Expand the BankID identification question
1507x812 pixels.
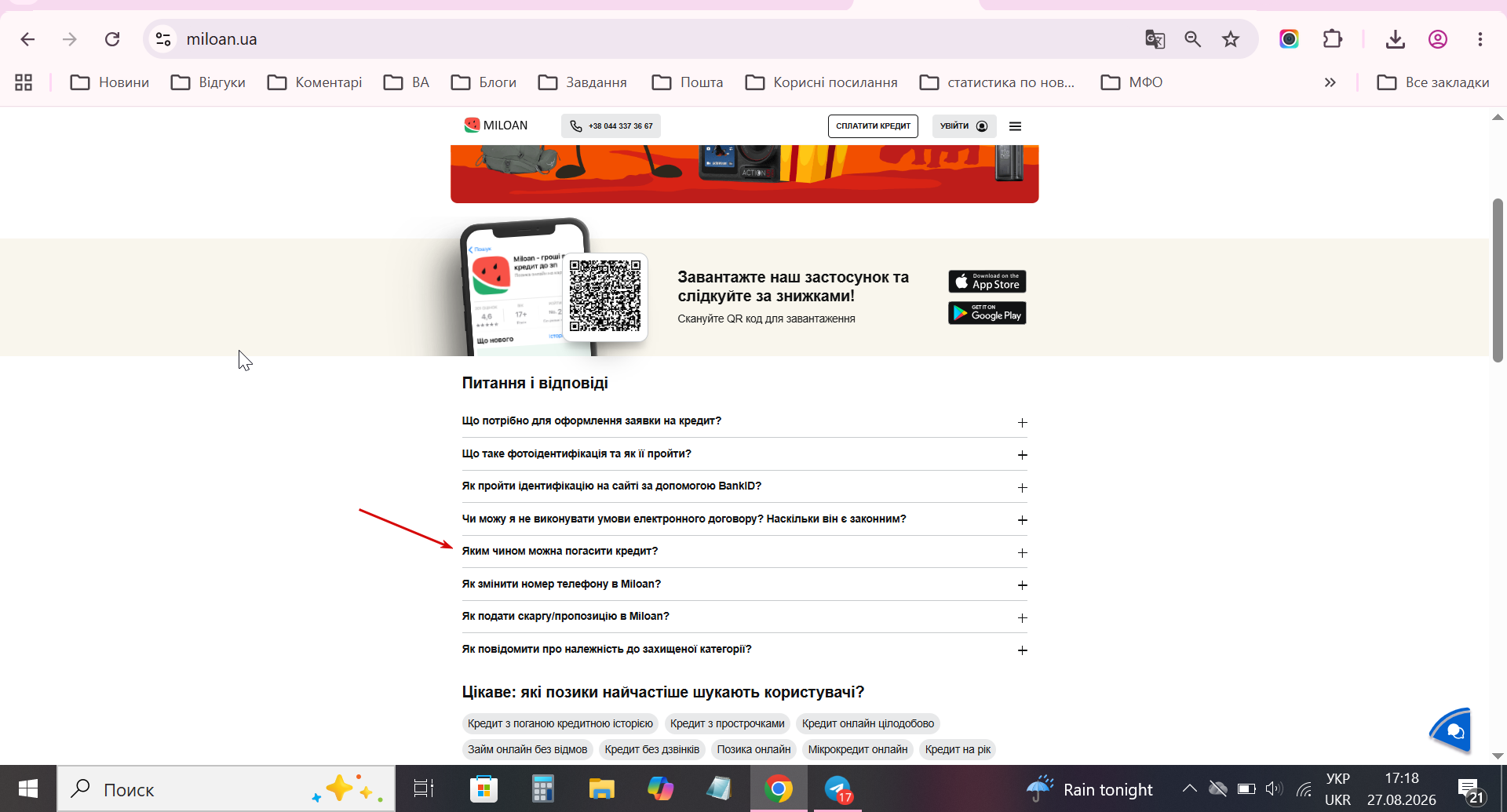click(x=744, y=486)
